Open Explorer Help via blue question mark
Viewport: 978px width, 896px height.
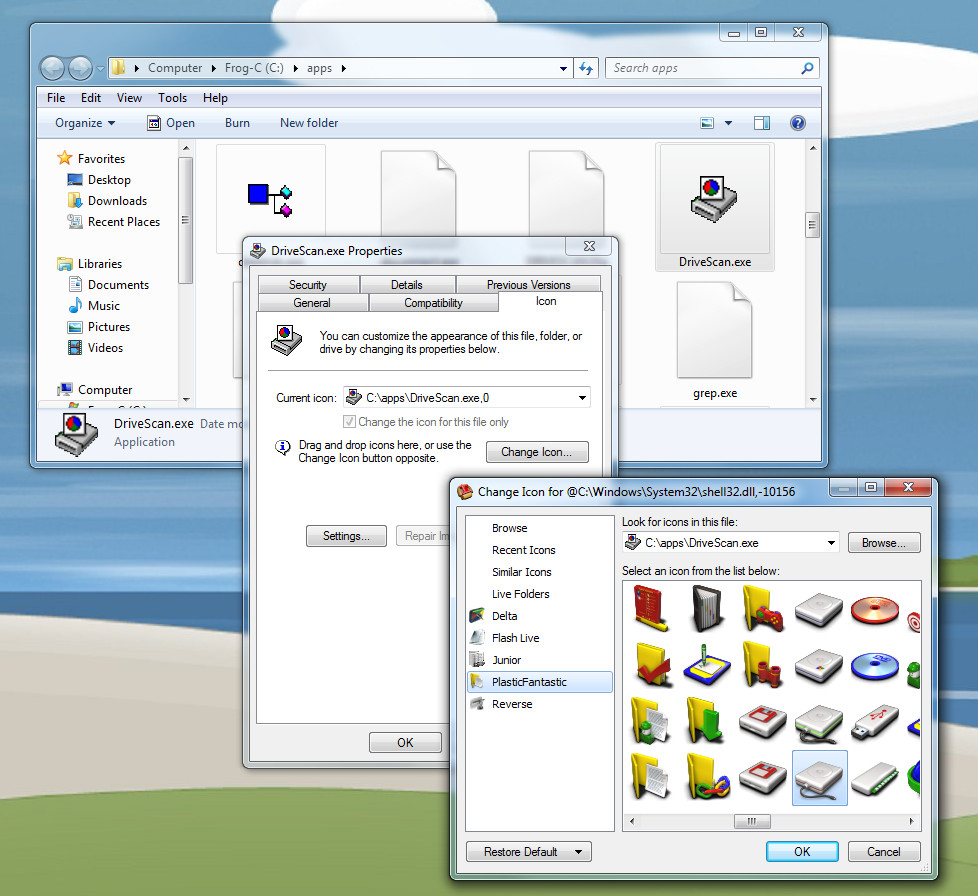pyautogui.click(x=797, y=123)
